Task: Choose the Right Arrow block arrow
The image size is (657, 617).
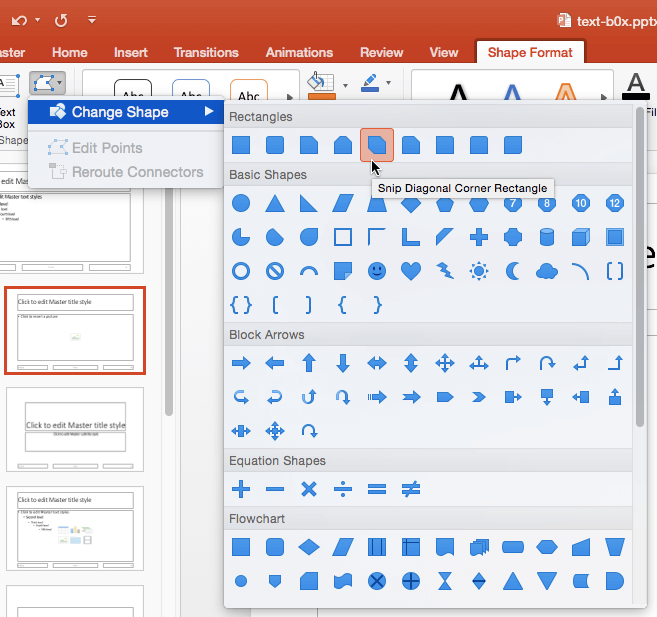Action: [241, 363]
